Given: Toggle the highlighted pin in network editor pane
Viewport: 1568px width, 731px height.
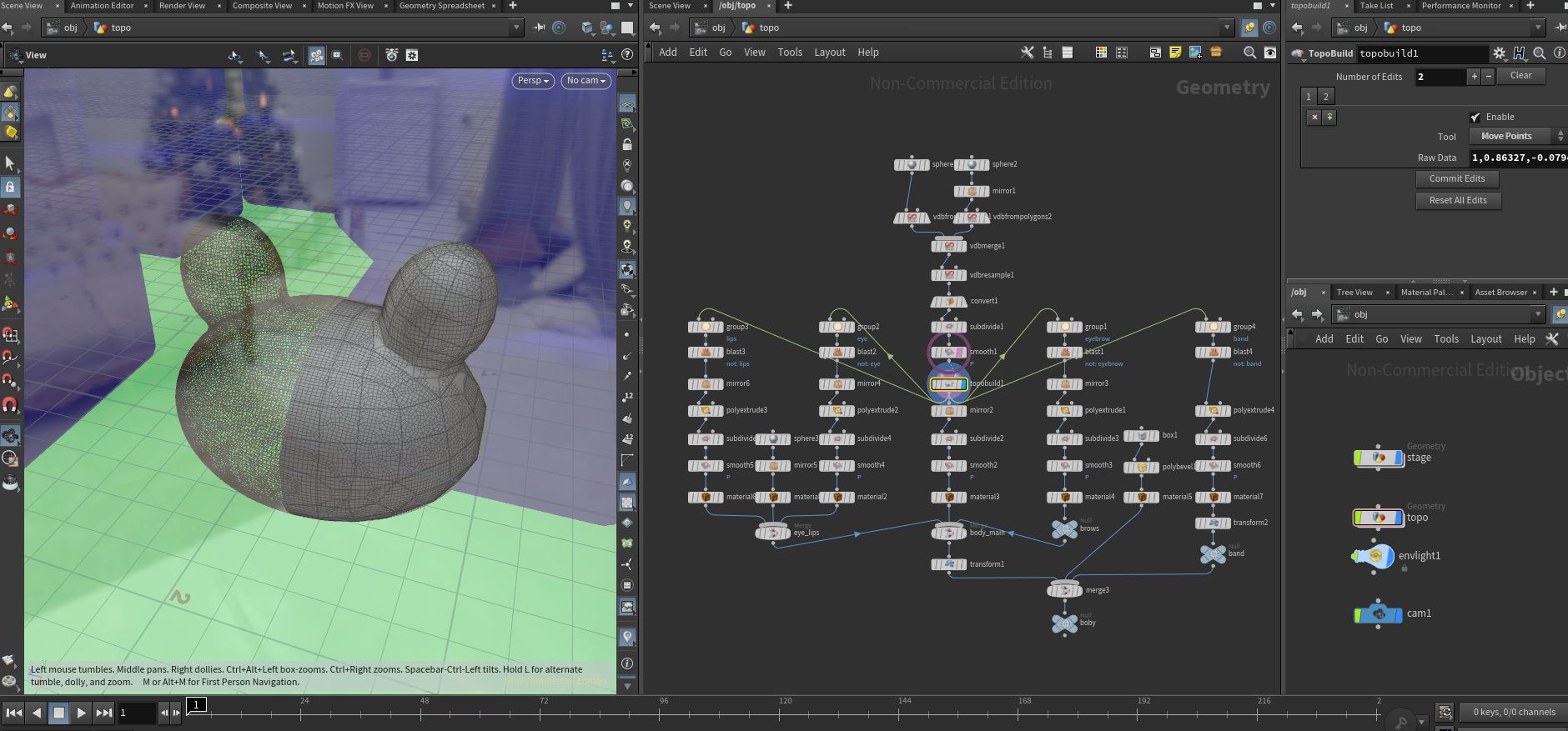Looking at the screenshot, I should pos(1249,28).
